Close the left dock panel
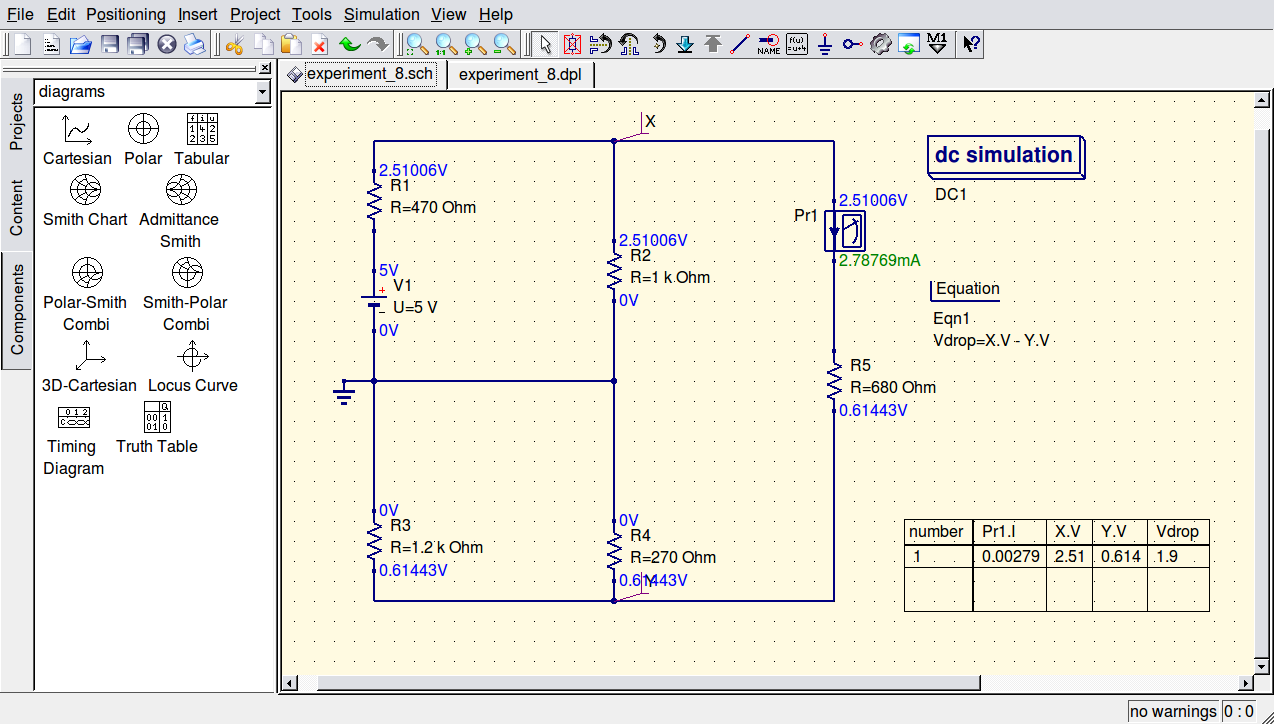This screenshot has width=1274, height=724. (265, 68)
